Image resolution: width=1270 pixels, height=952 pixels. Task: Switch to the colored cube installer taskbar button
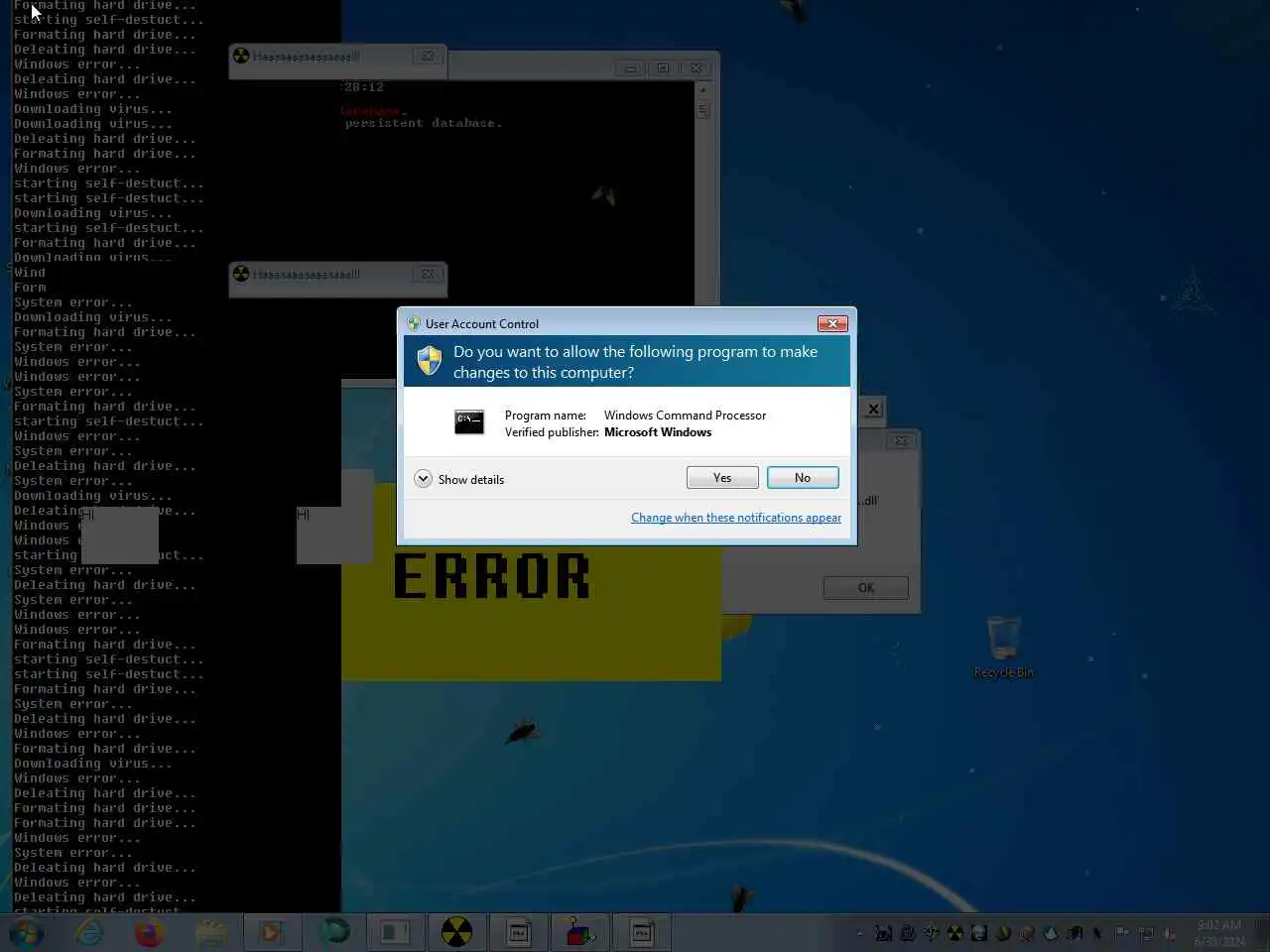(579, 933)
